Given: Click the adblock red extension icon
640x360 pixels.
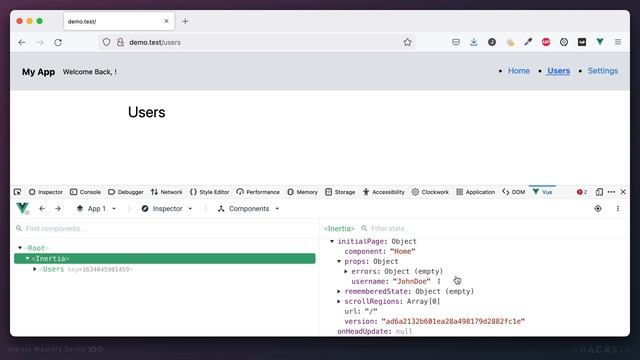Looking at the screenshot, I should click(x=546, y=42).
